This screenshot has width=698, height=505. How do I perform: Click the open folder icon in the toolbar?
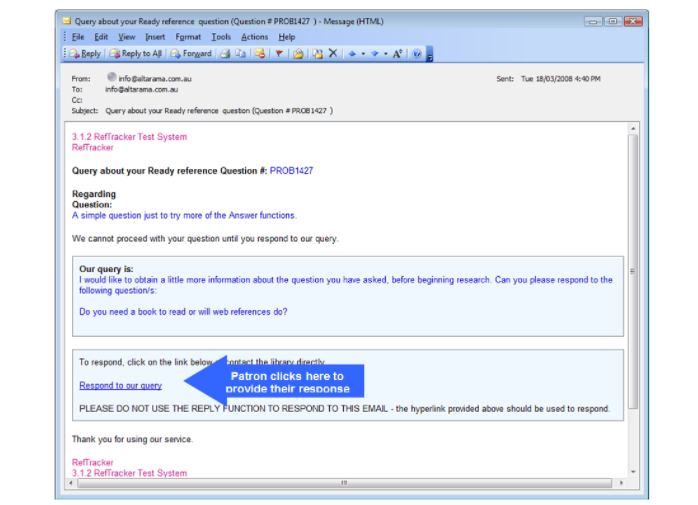[299, 53]
